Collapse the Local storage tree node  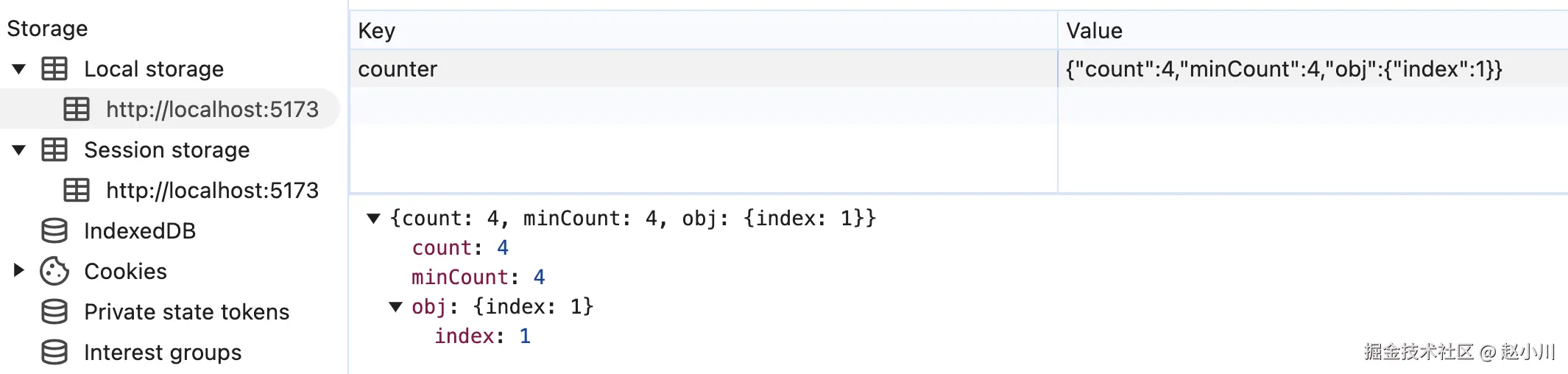19,69
